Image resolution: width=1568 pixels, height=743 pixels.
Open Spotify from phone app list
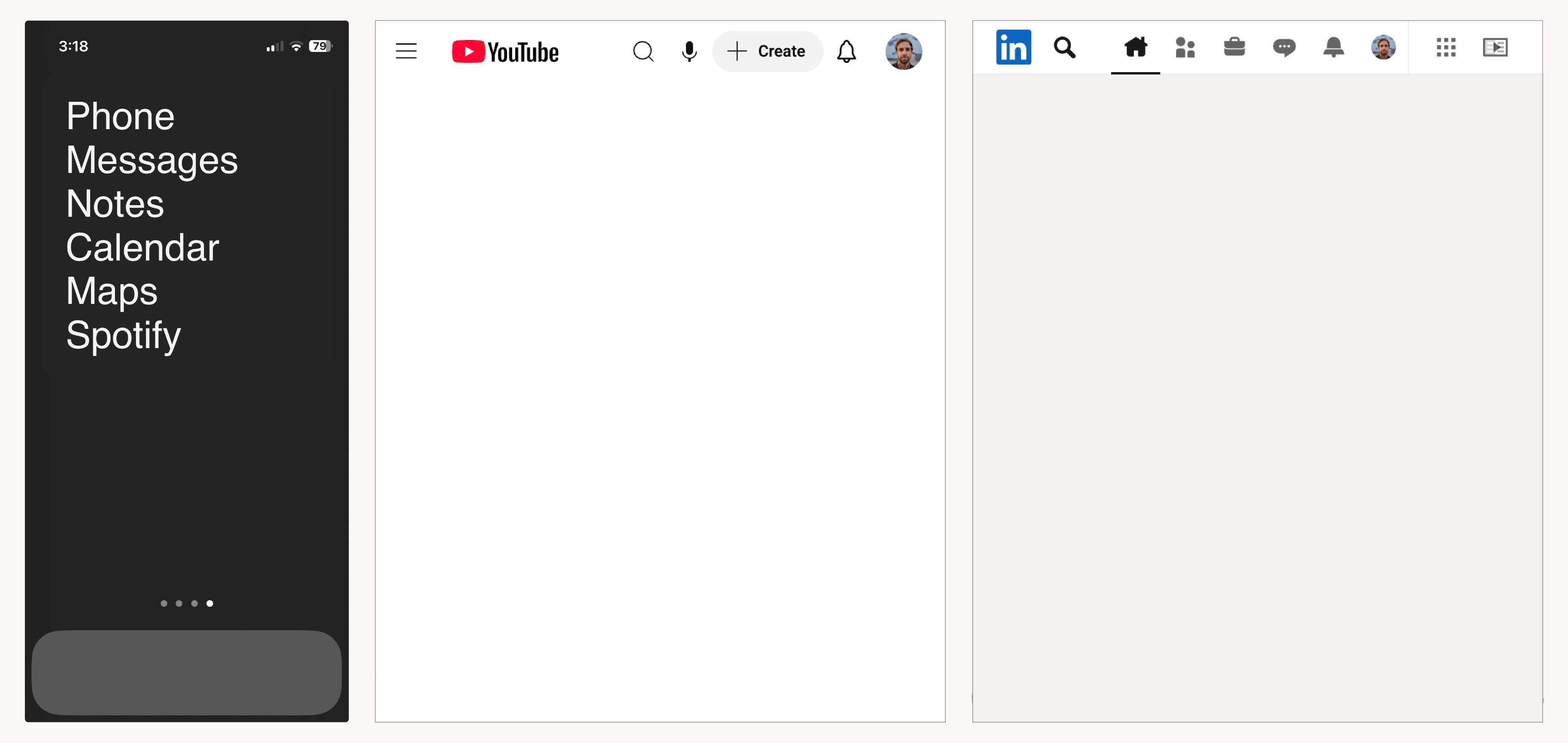[x=124, y=335]
